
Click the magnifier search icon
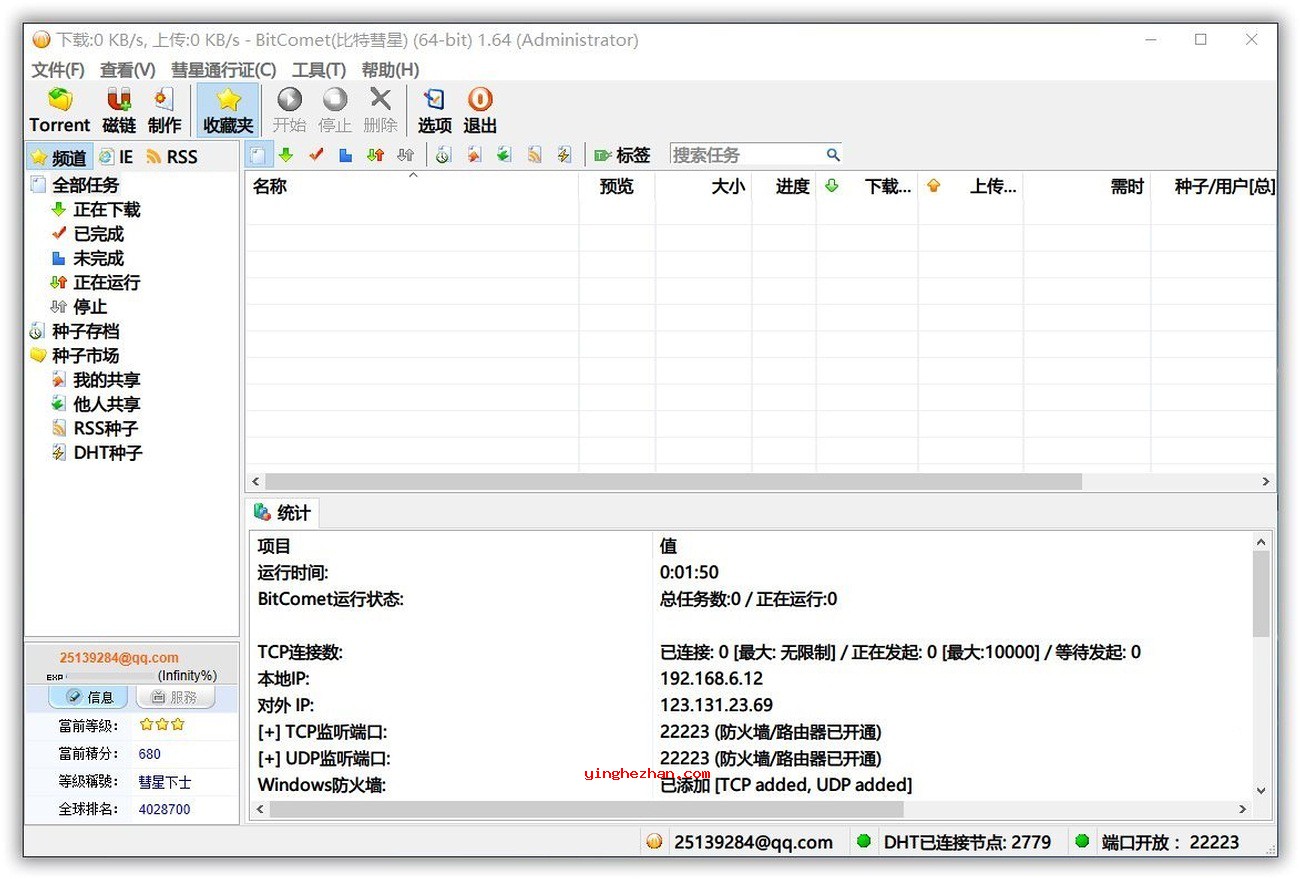pyautogui.click(x=833, y=155)
